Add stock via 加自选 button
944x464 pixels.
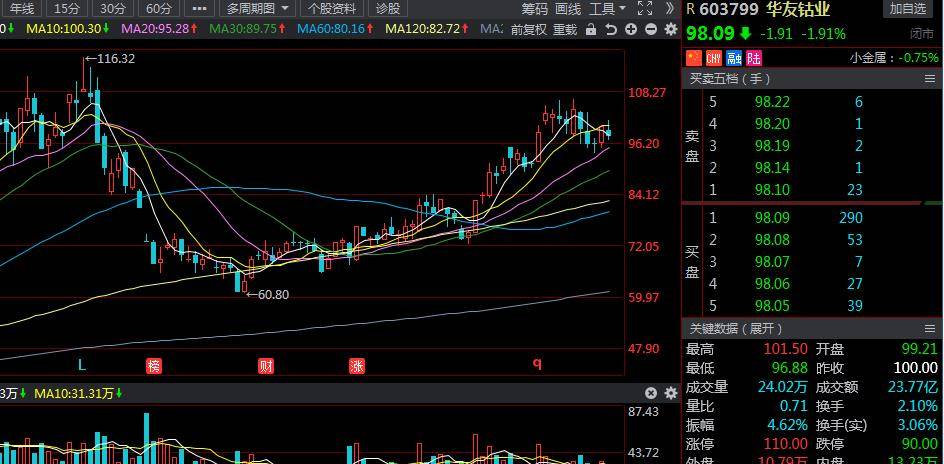click(908, 8)
